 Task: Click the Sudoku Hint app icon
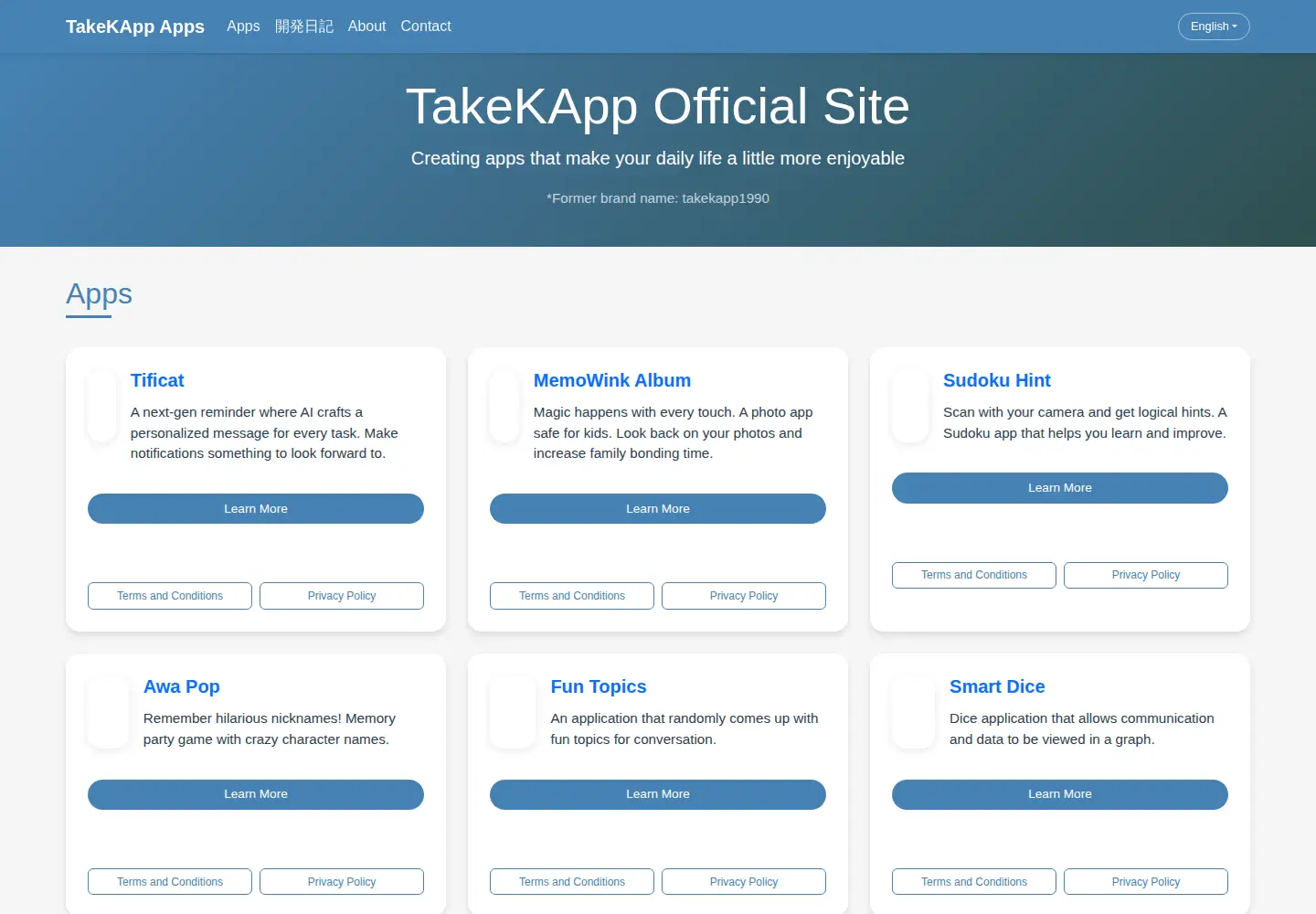tap(910, 407)
